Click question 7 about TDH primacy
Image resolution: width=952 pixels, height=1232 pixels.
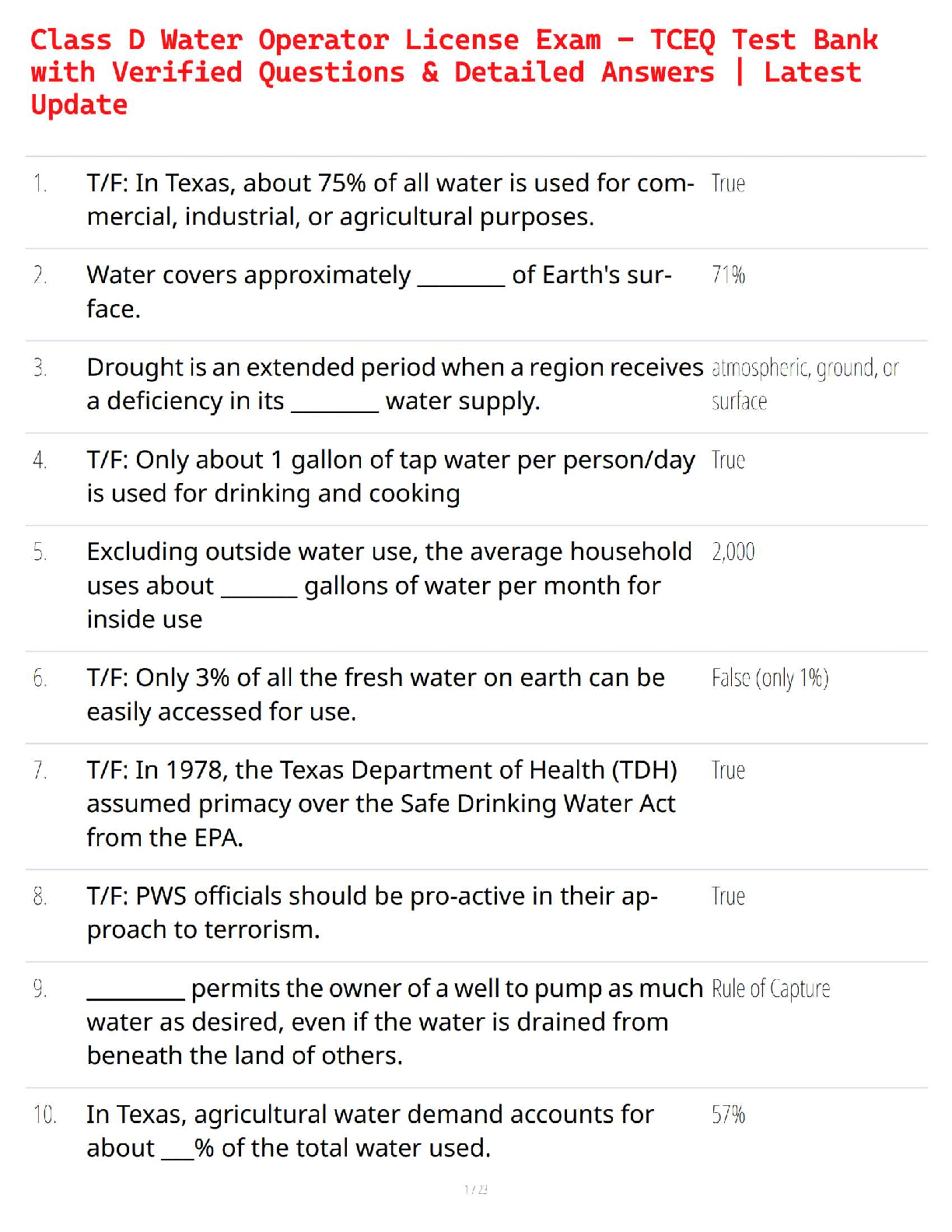coord(382,803)
